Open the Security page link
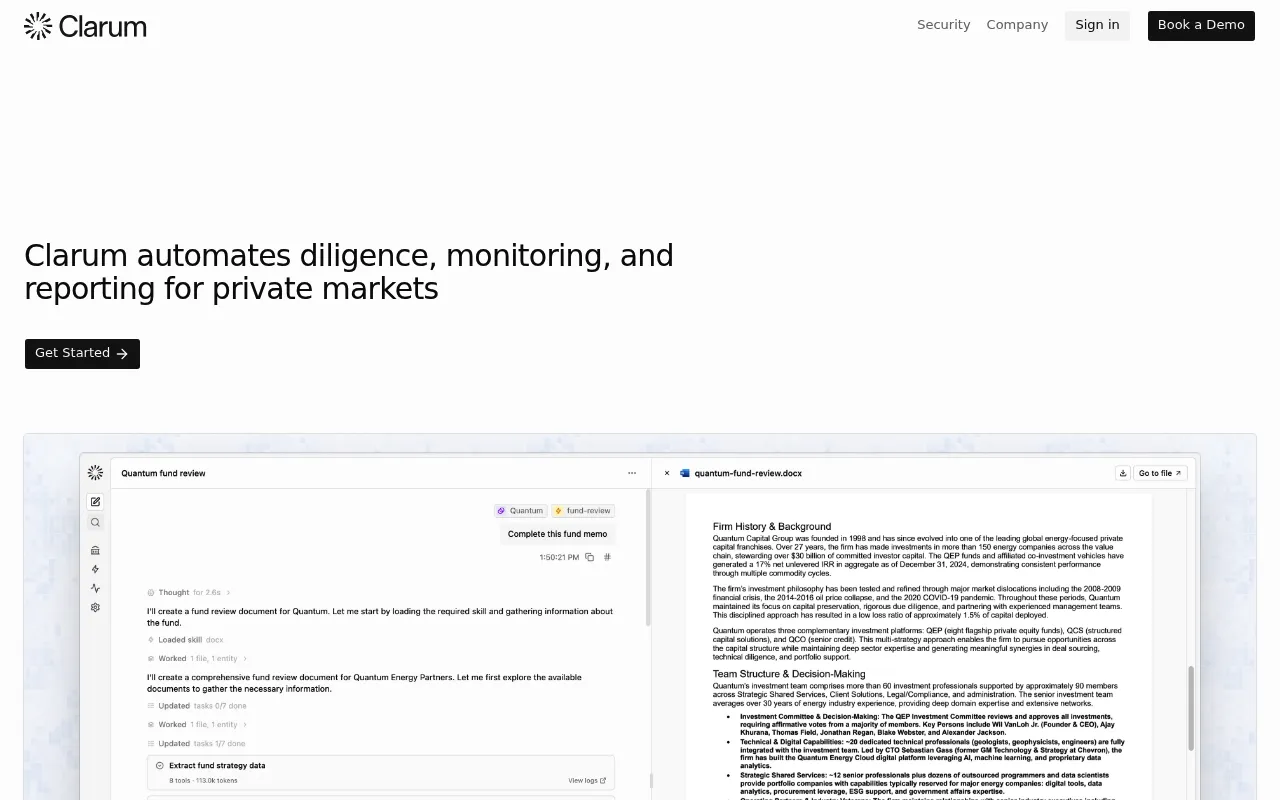Image resolution: width=1280 pixels, height=800 pixels. [943, 25]
